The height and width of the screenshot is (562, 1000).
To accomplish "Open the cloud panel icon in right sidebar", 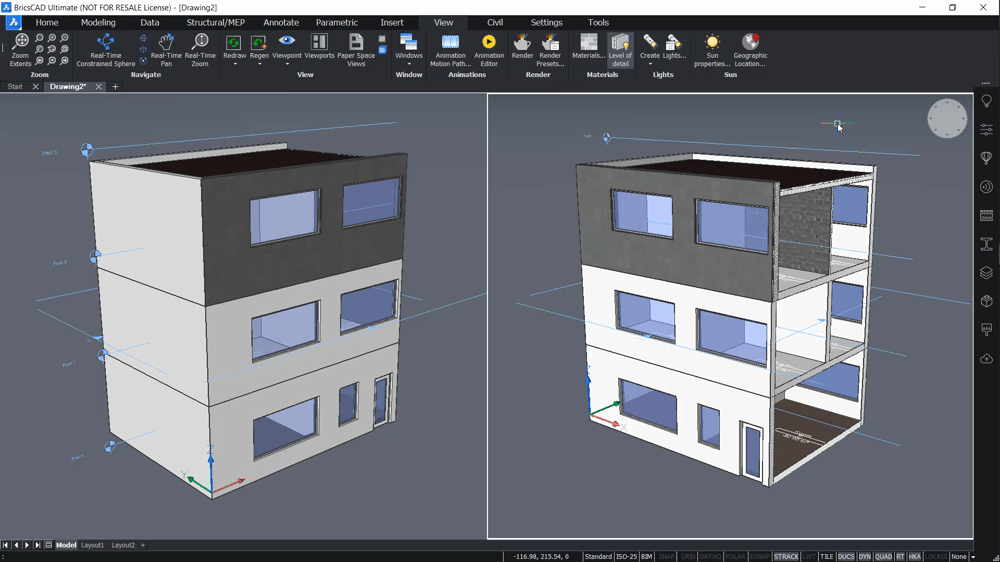I will (987, 359).
